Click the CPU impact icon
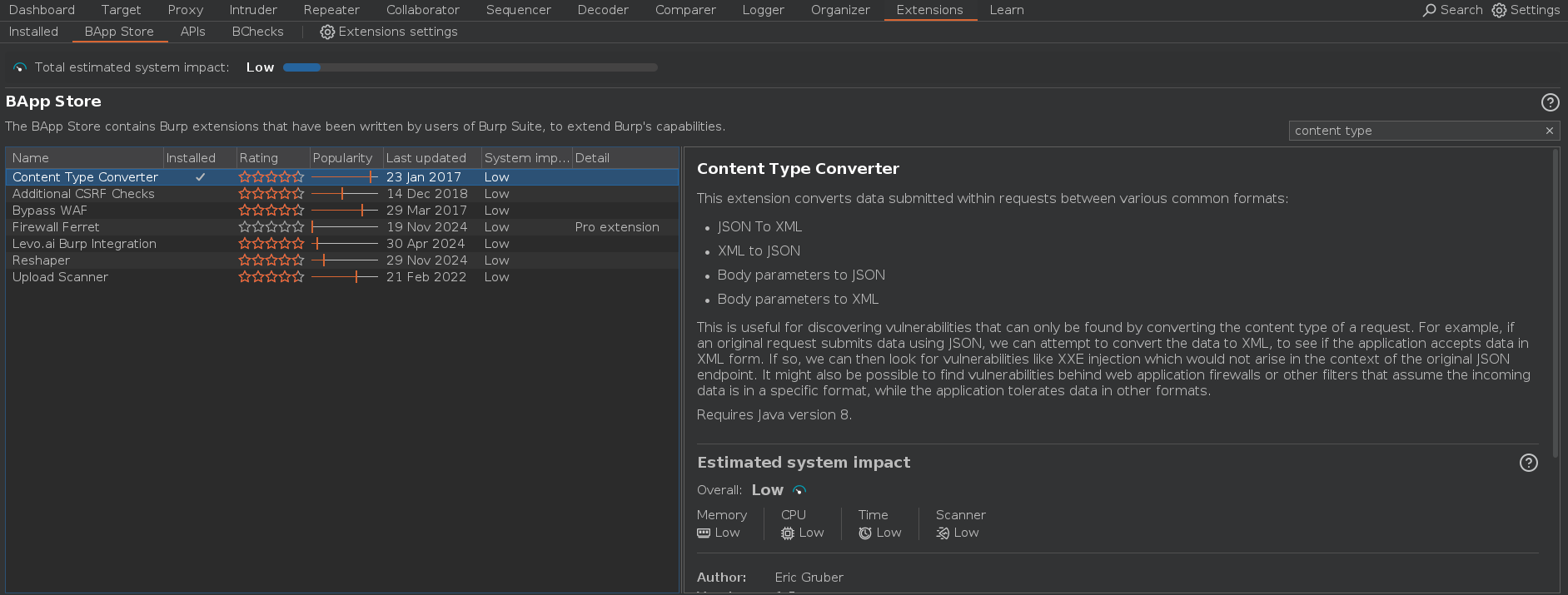Screen dimensions: 1568x595 tap(788, 533)
